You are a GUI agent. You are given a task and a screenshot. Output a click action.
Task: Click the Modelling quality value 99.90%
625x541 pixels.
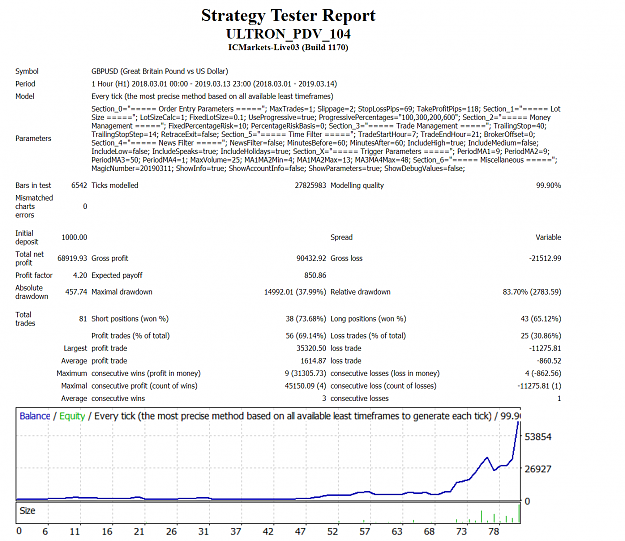tap(548, 185)
